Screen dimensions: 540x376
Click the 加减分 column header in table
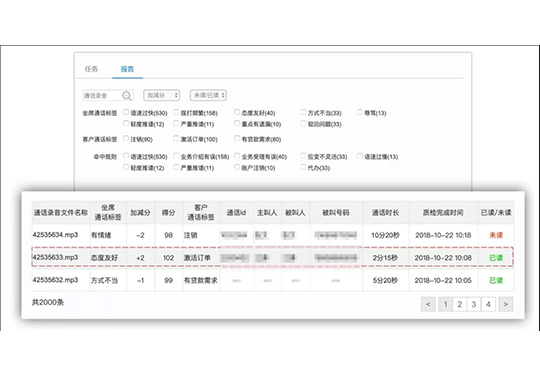click(140, 212)
